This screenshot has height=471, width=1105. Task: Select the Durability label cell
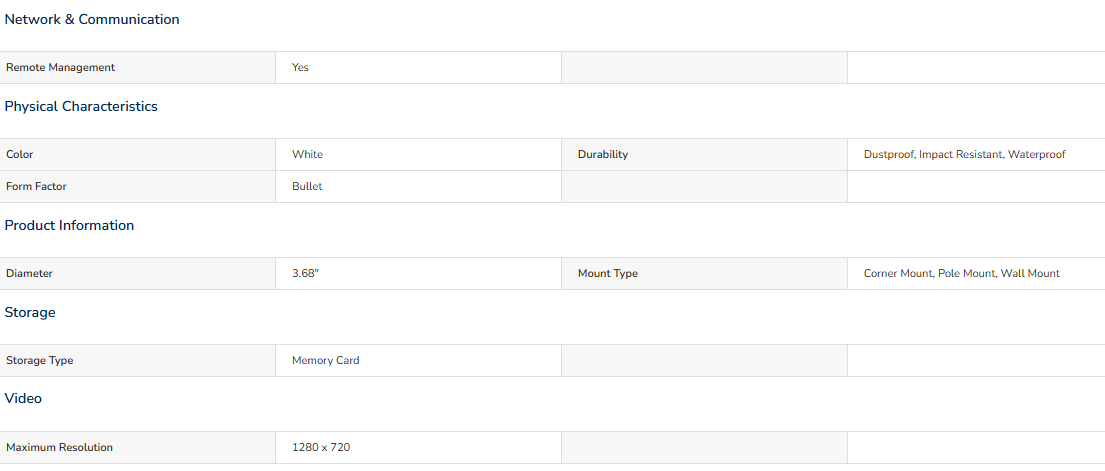pyautogui.click(x=704, y=154)
